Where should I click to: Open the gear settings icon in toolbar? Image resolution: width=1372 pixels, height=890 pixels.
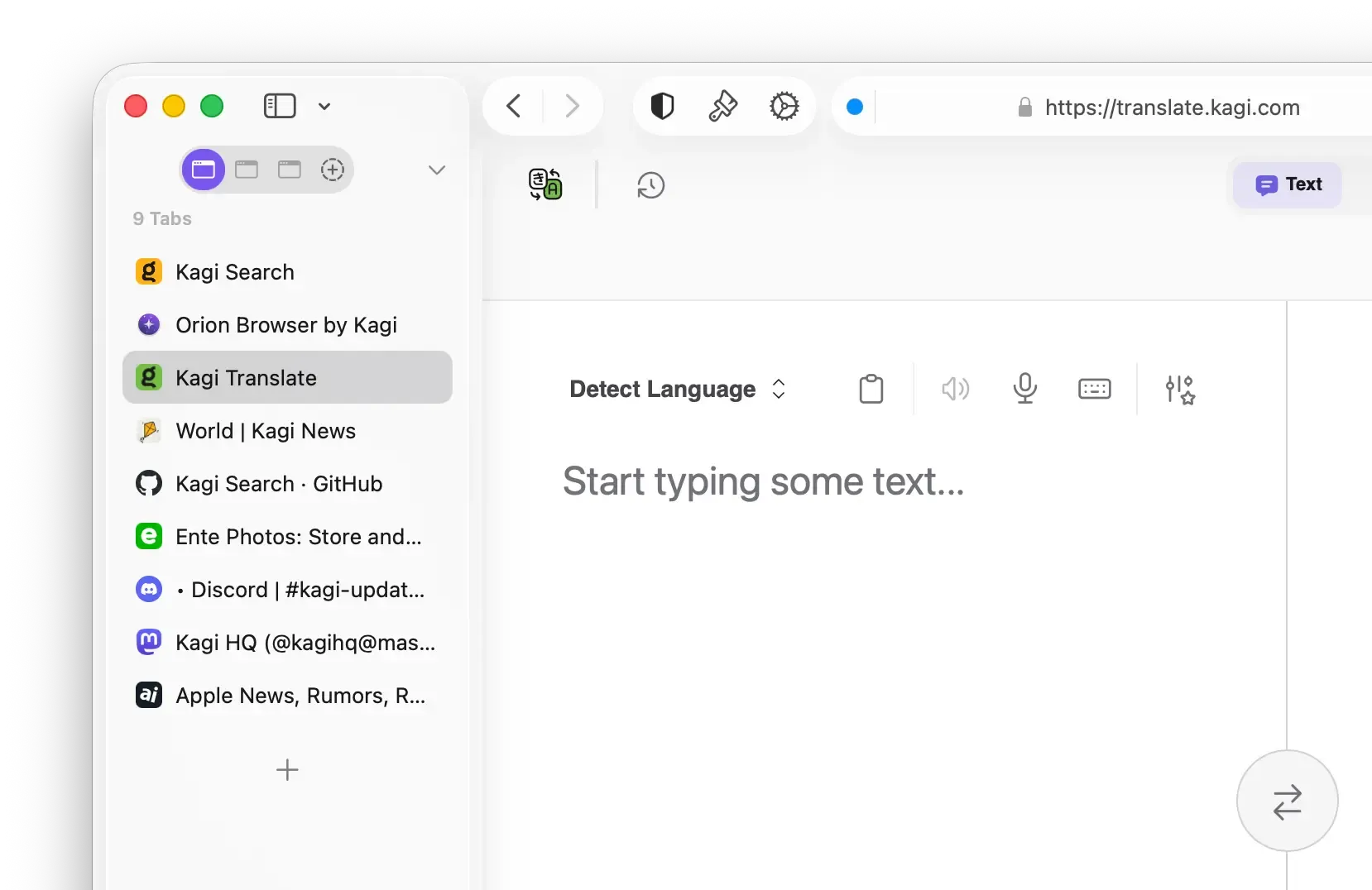point(784,106)
